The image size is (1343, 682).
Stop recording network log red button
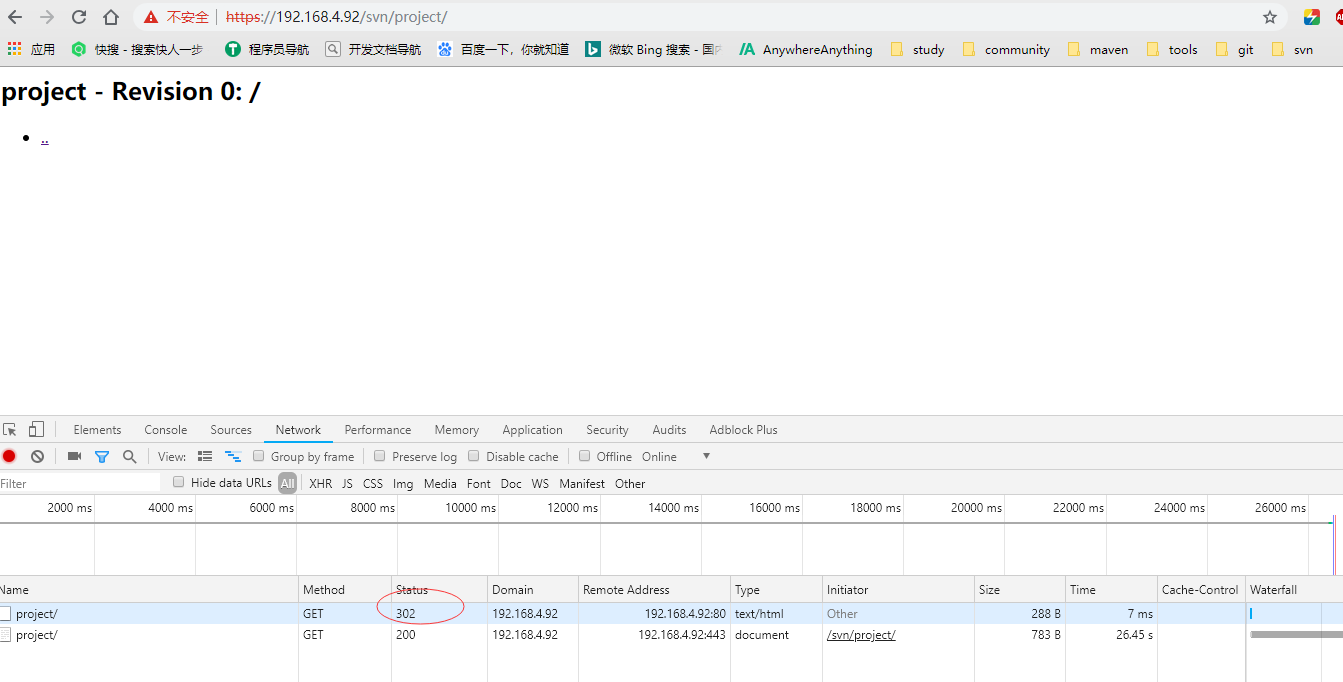click(9, 456)
